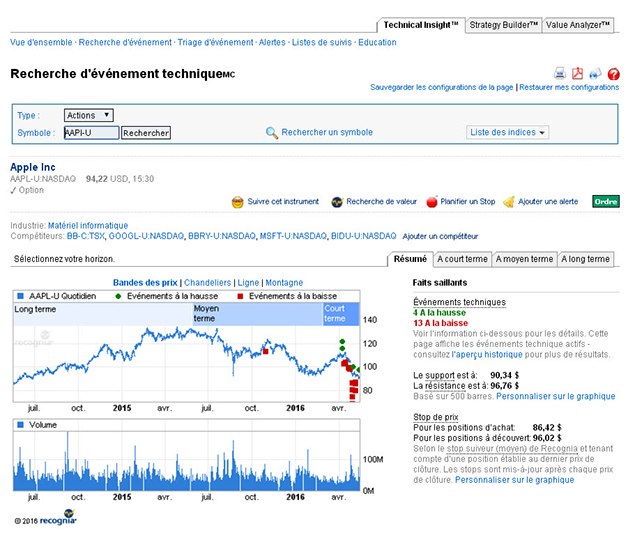Open competitor BB-C:TSX link
Screen dimensions: 635x533
(85, 236)
